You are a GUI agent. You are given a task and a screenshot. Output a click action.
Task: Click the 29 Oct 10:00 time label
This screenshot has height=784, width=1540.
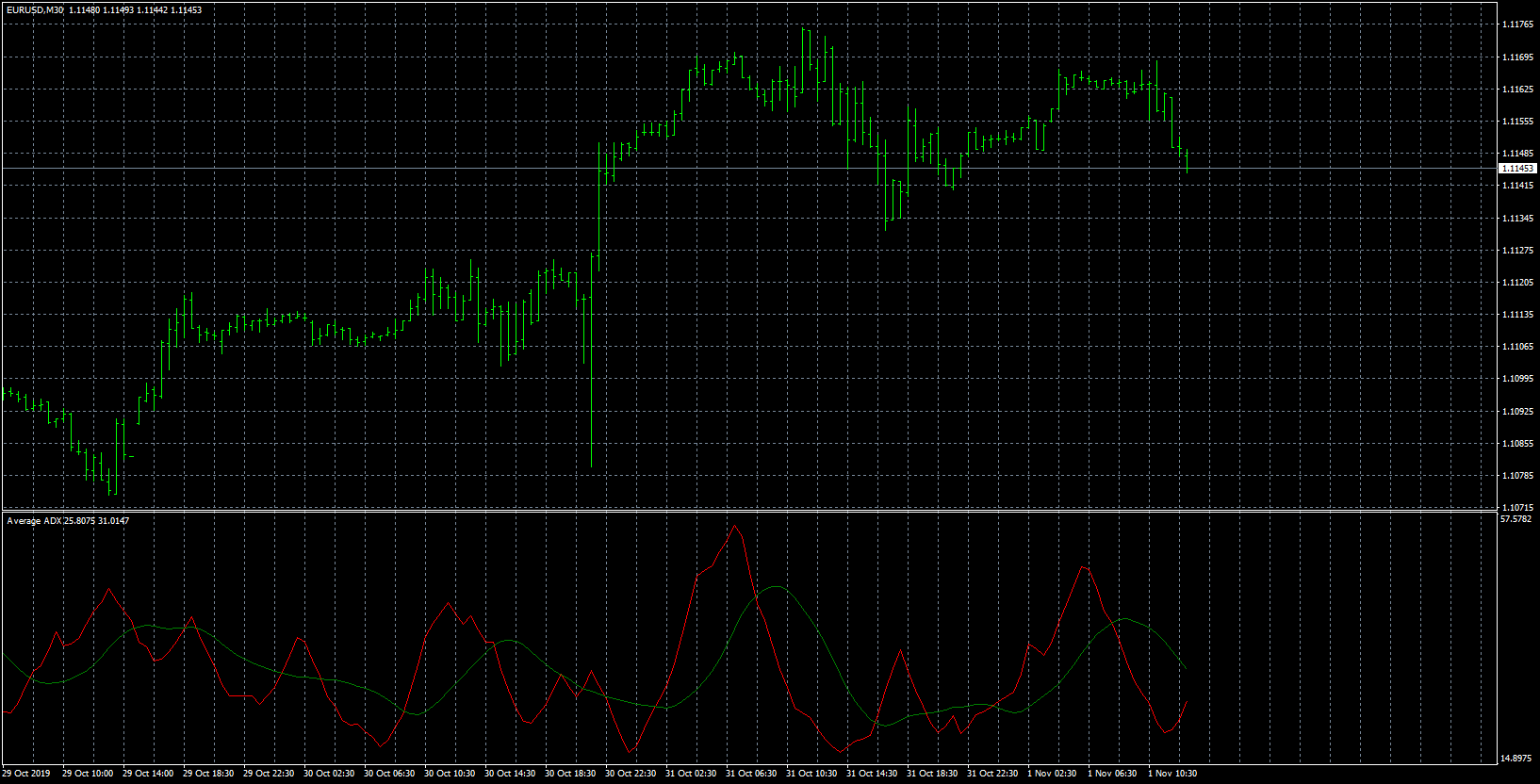coord(88,774)
